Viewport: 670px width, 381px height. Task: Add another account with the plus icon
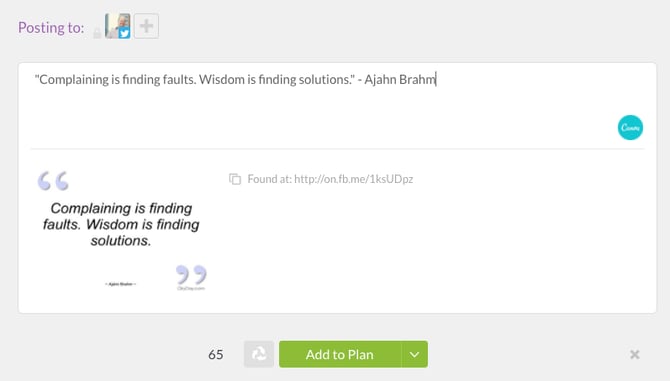coord(146,26)
